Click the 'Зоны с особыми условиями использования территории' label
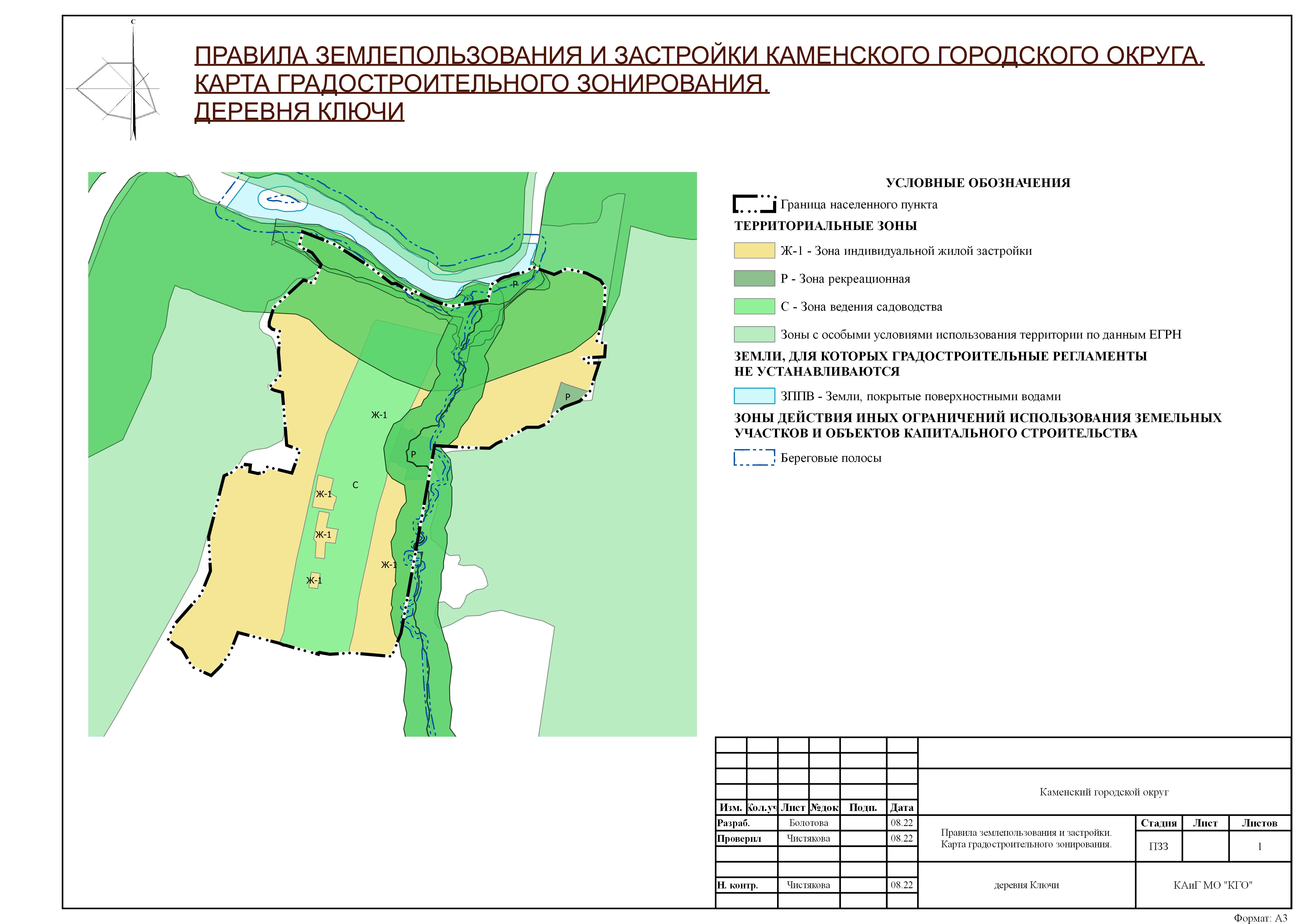The width and height of the screenshot is (1307, 924). point(981,335)
